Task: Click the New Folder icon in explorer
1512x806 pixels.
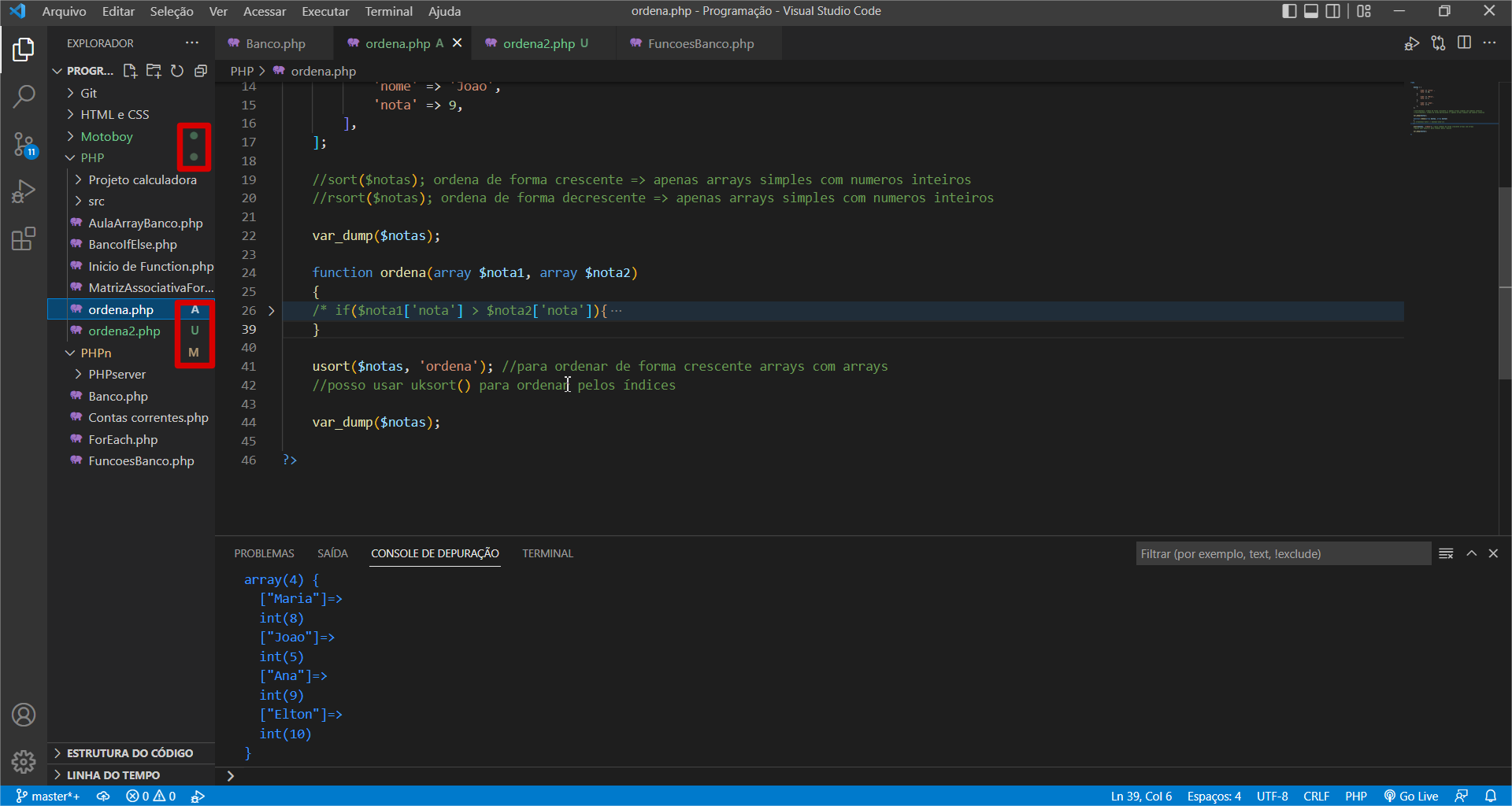Action: click(x=154, y=71)
